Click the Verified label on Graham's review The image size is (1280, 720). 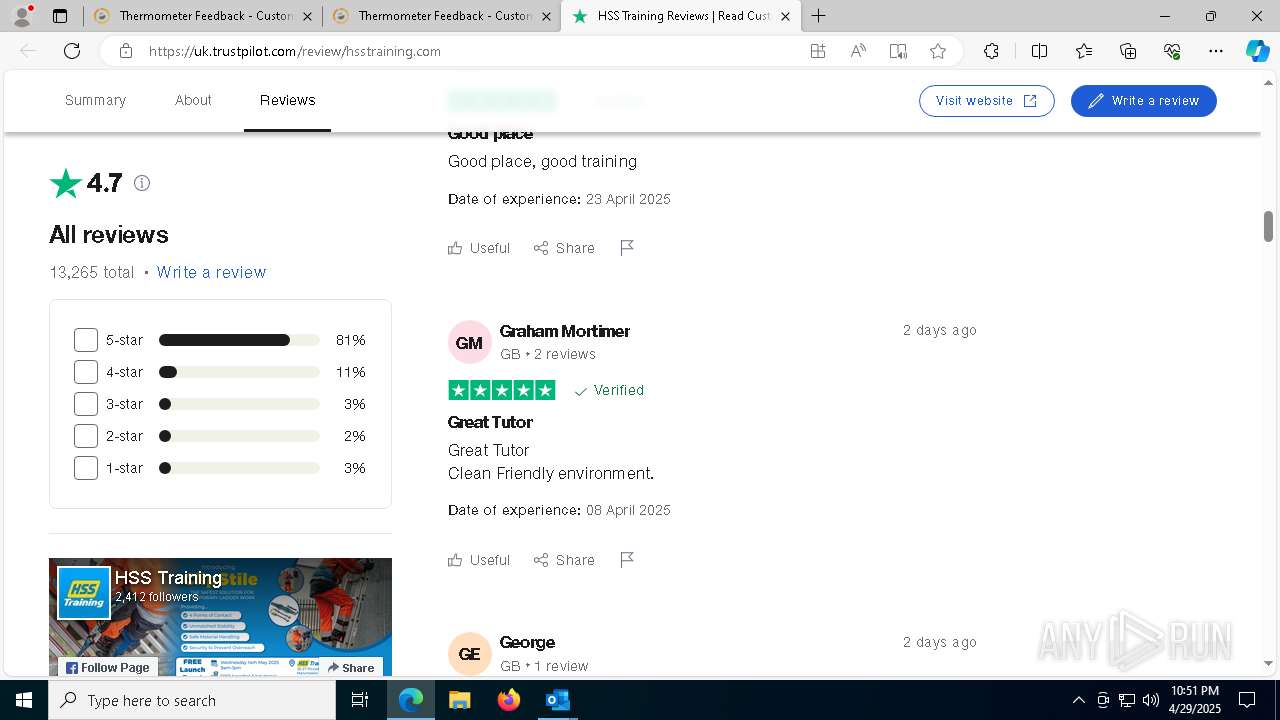click(609, 390)
